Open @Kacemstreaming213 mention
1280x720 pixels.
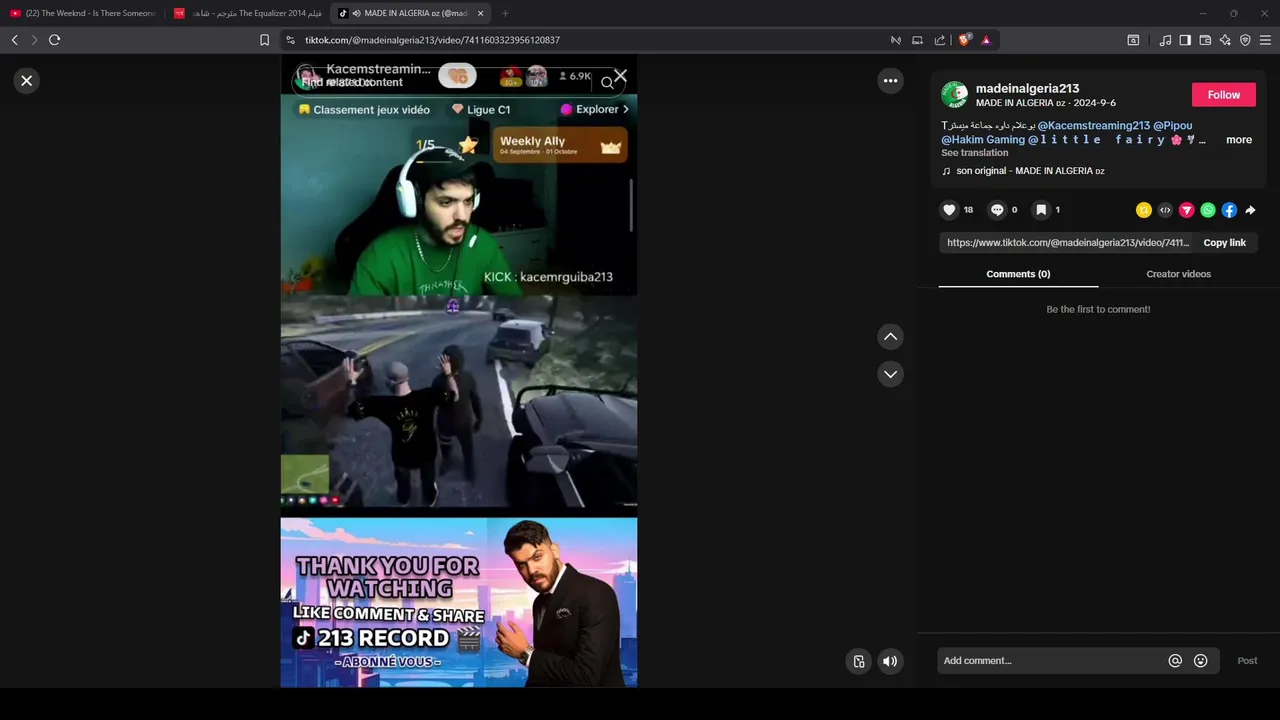coord(1093,126)
